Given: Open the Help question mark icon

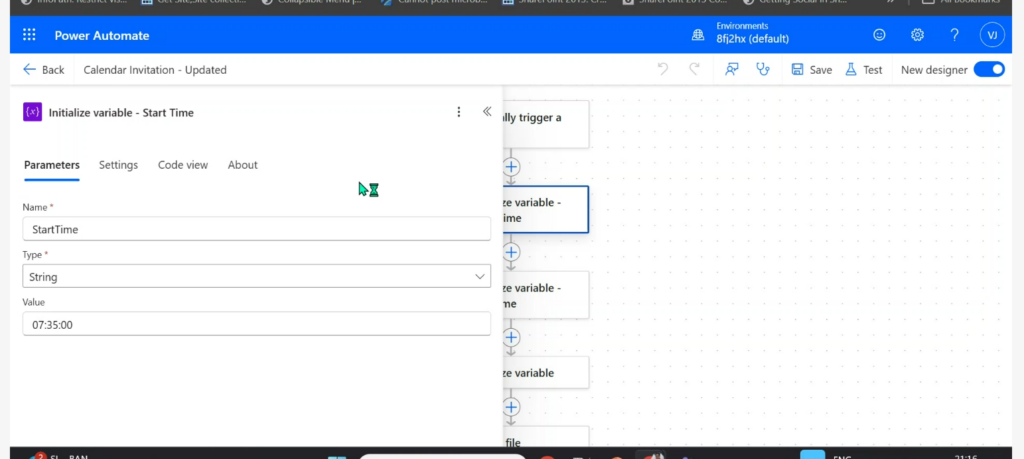Looking at the screenshot, I should [954, 35].
